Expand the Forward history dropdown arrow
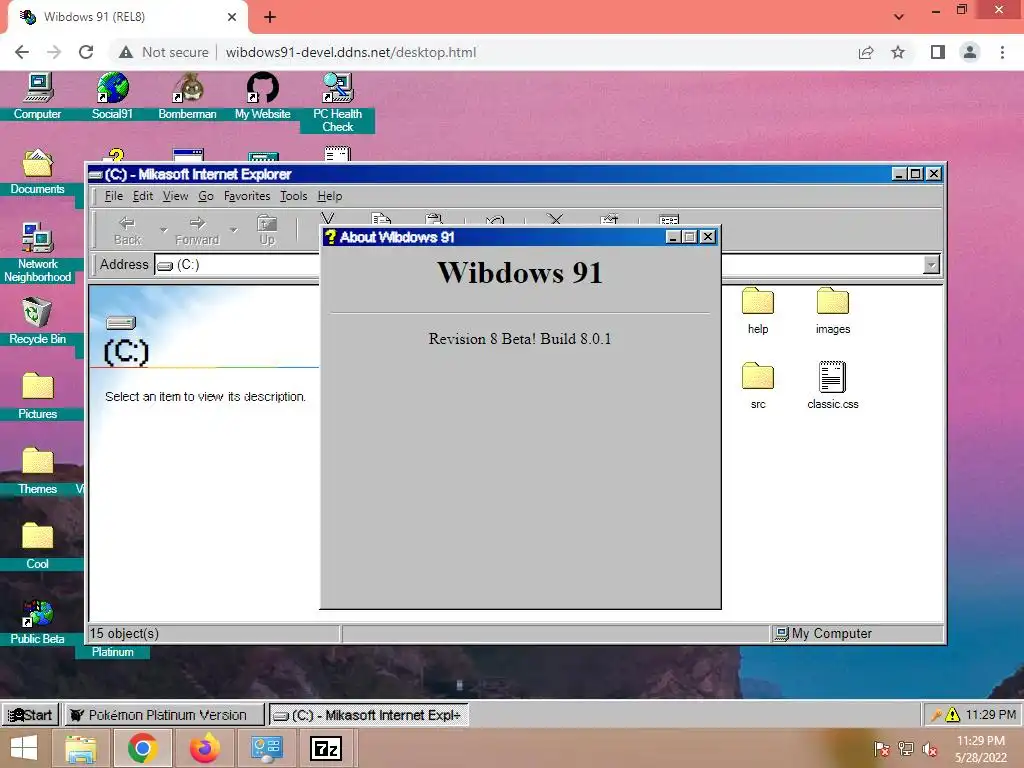 233,231
